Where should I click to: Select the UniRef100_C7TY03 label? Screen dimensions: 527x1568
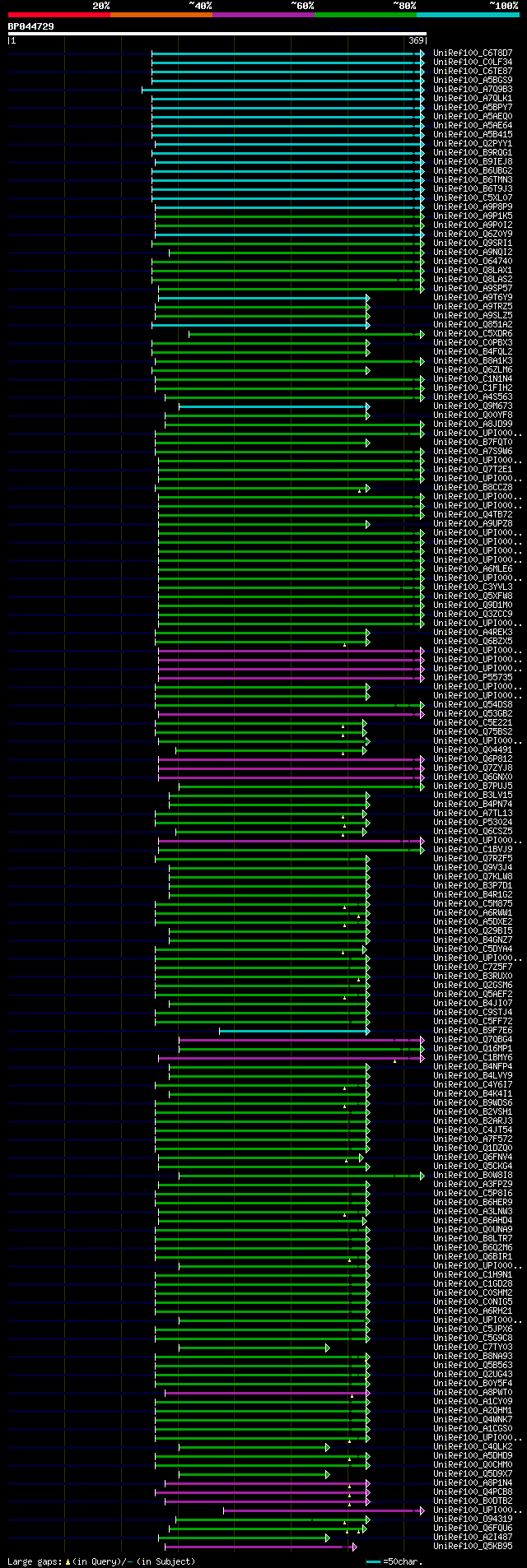tap(473, 1347)
